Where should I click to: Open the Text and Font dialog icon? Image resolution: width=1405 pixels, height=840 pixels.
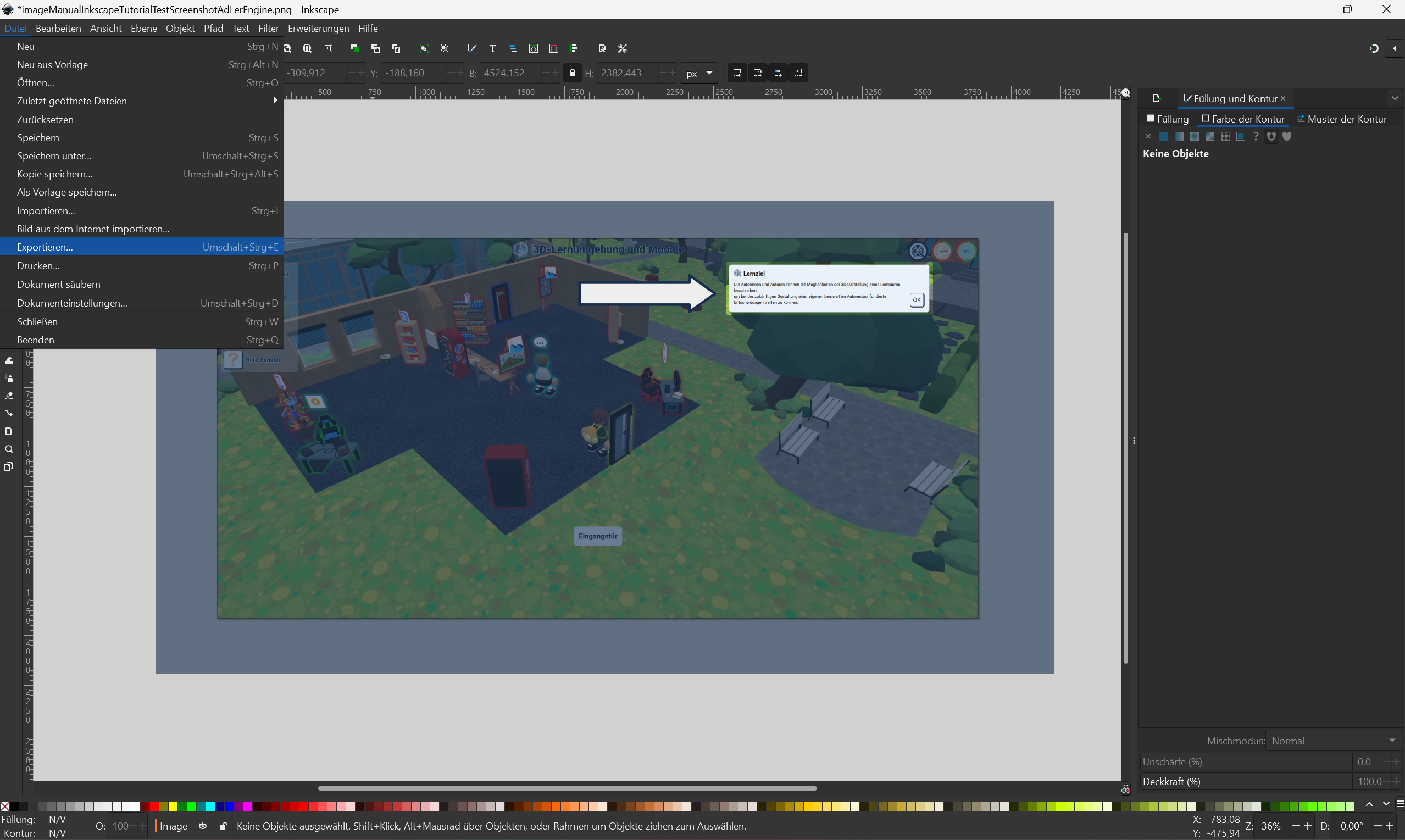click(x=492, y=49)
